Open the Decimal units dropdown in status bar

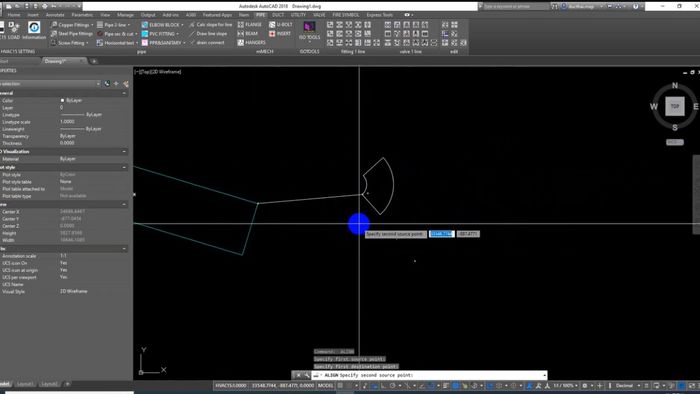point(627,386)
